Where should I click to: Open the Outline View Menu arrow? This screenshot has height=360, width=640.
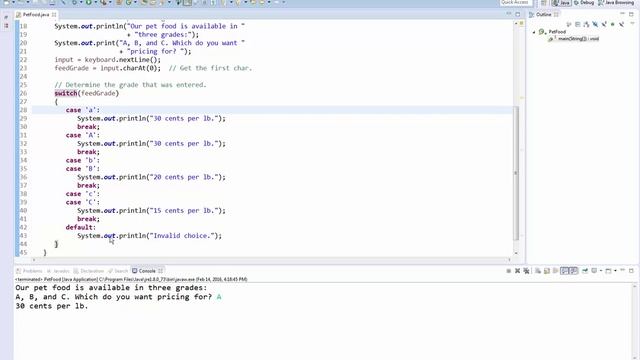click(x=633, y=23)
